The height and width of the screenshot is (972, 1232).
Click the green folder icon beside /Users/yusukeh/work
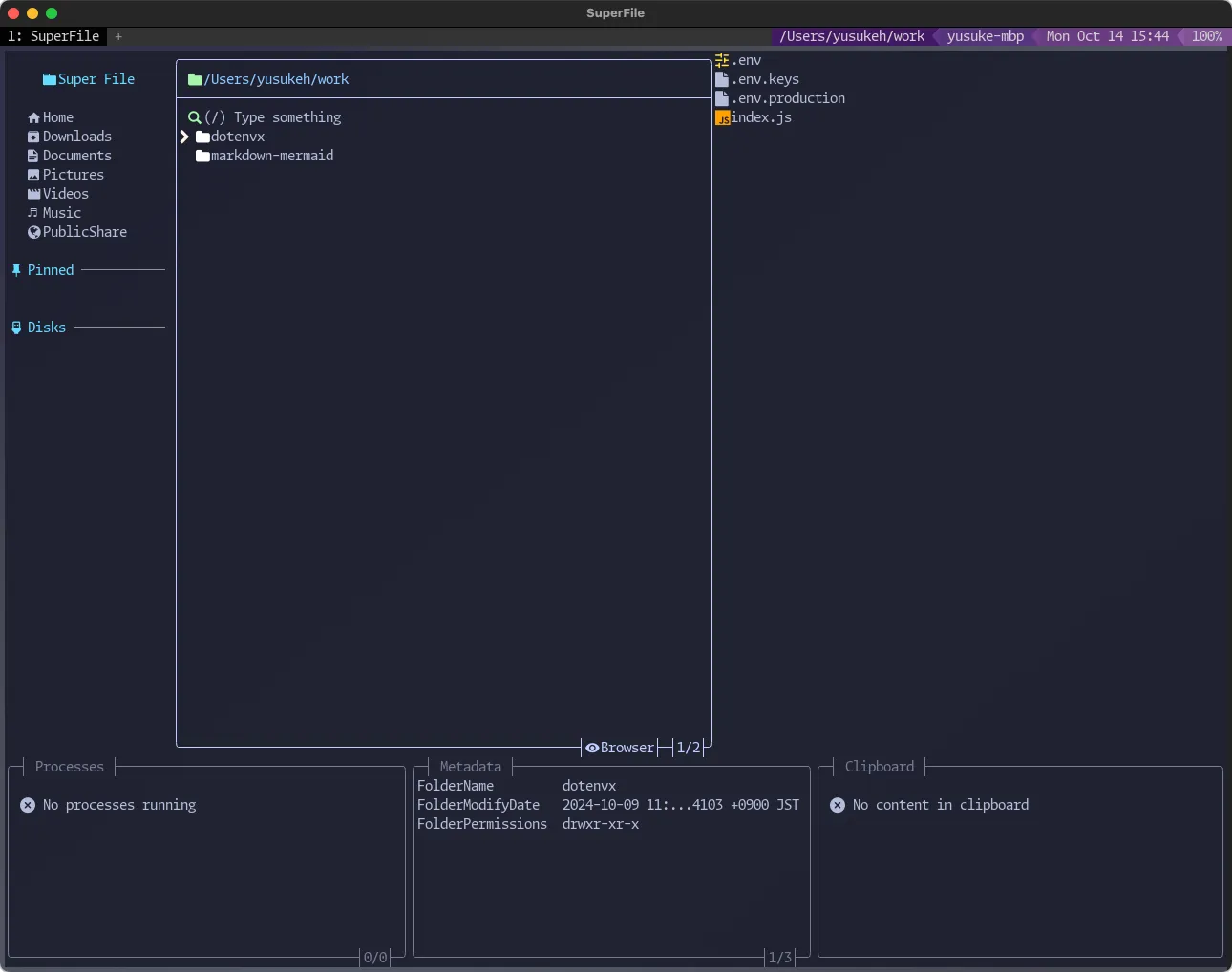[x=195, y=79]
